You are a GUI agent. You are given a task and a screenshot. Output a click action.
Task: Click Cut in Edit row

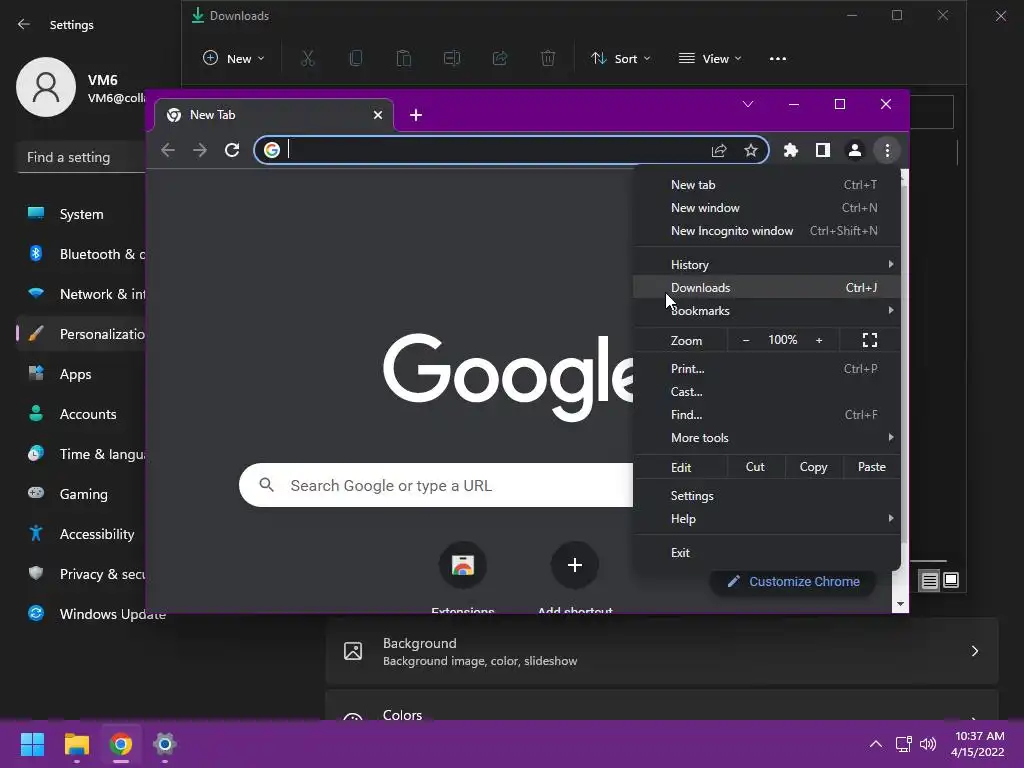point(755,467)
